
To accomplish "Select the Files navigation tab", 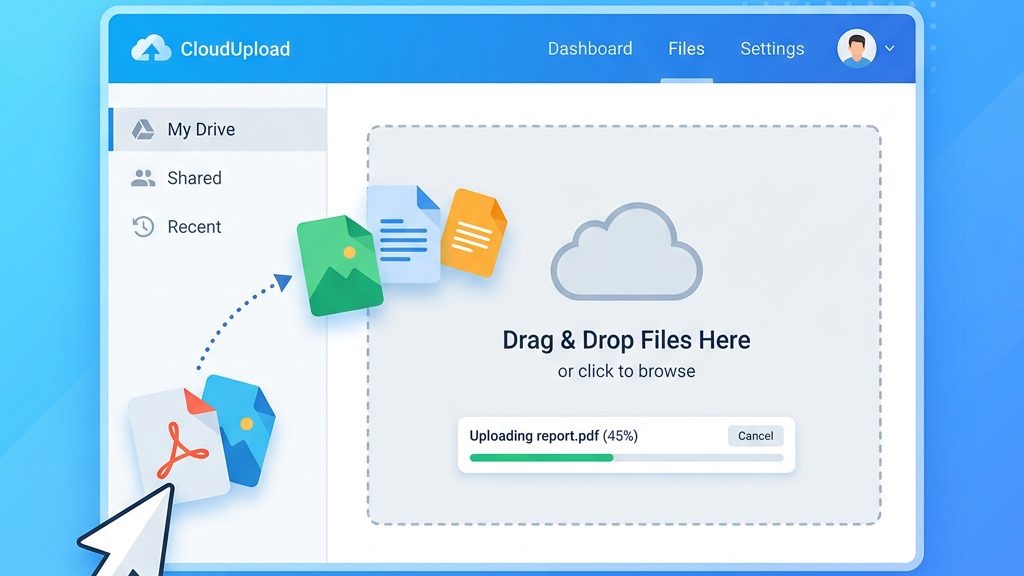I will [686, 48].
